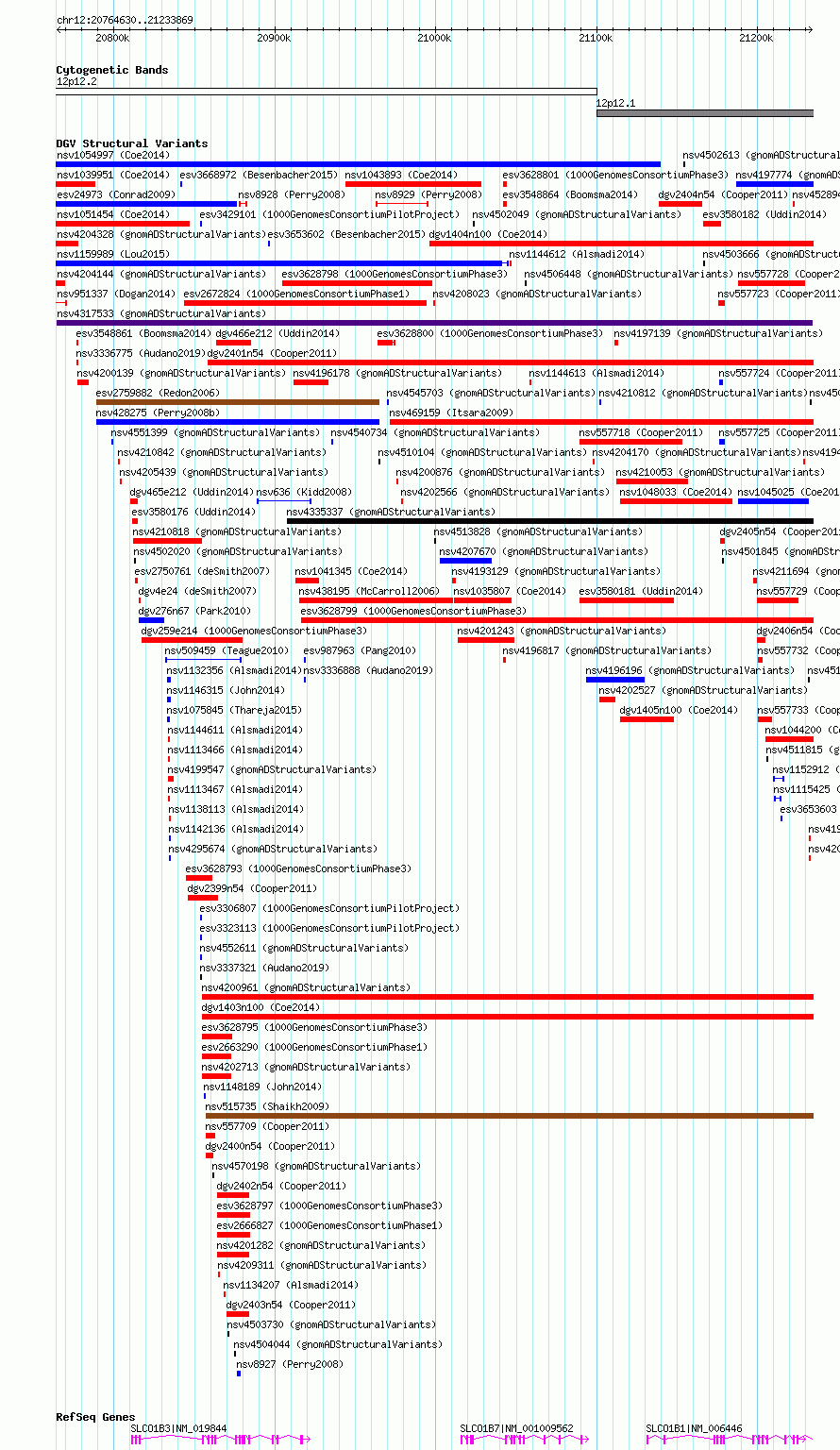This screenshot has height=1450, width=840.
Task: Click the nsv1054997 (Coe2014) variant label
Action: click(x=113, y=155)
